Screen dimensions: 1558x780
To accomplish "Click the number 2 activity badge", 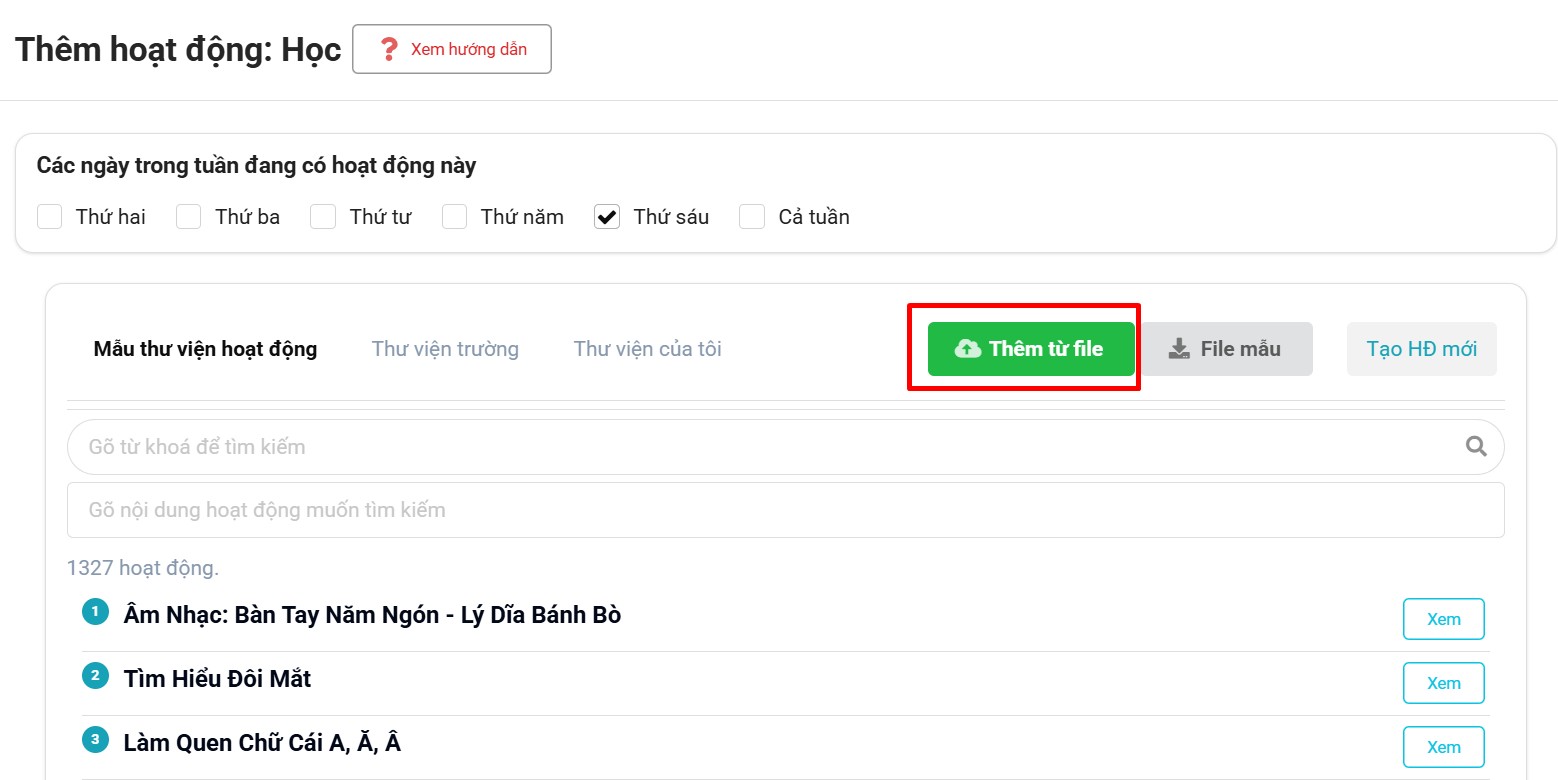I will [95, 676].
